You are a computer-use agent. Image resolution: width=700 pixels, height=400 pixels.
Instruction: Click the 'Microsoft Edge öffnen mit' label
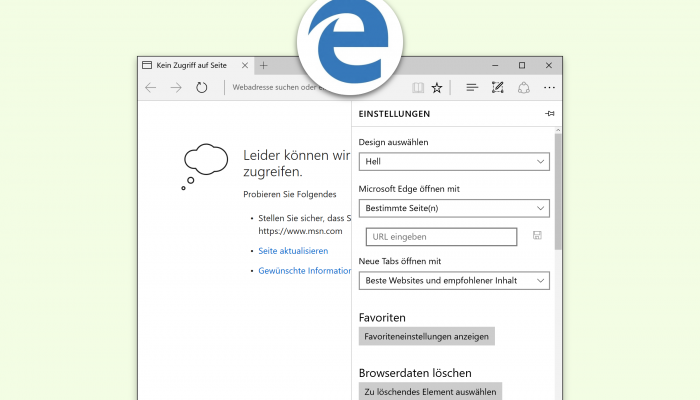(x=409, y=189)
